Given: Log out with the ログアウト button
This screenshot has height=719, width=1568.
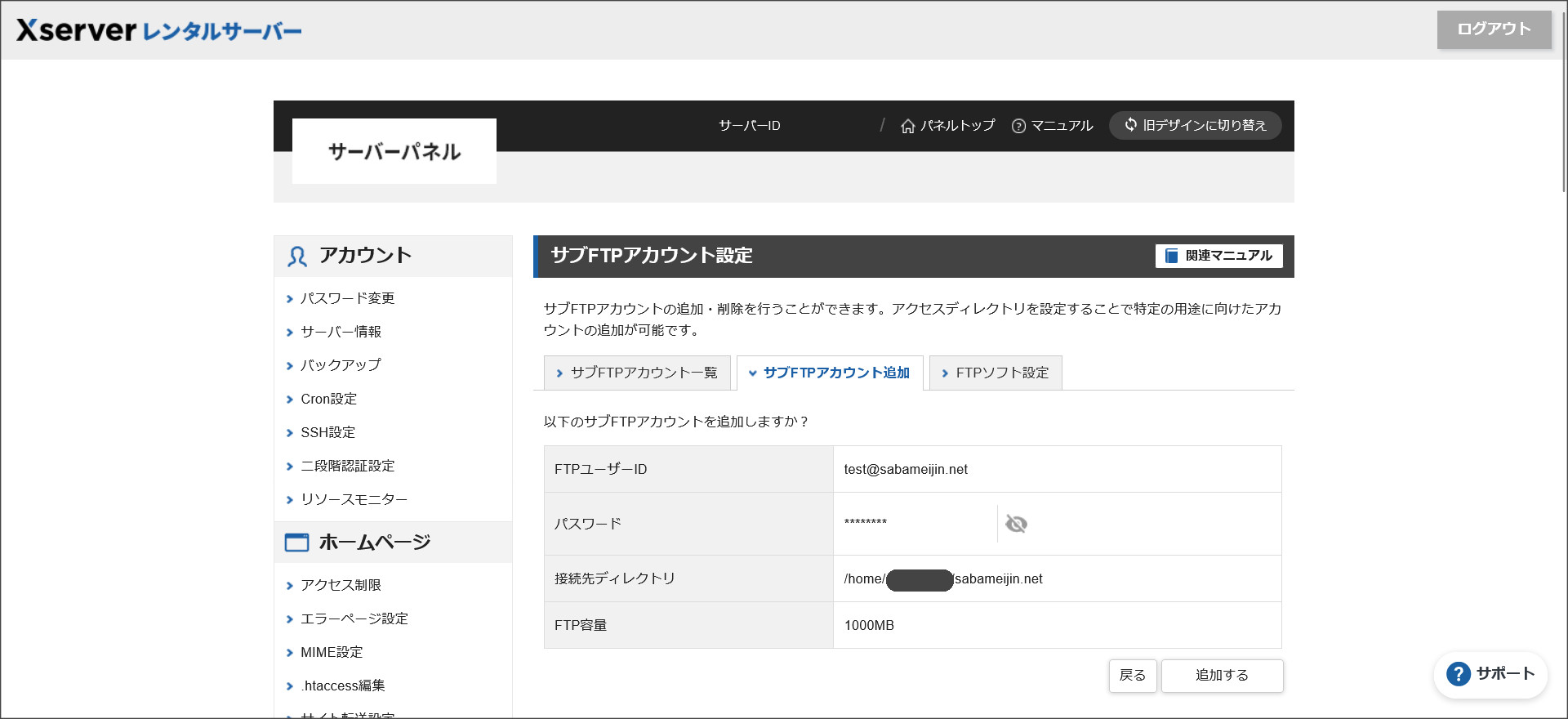Looking at the screenshot, I should pyautogui.click(x=1494, y=29).
